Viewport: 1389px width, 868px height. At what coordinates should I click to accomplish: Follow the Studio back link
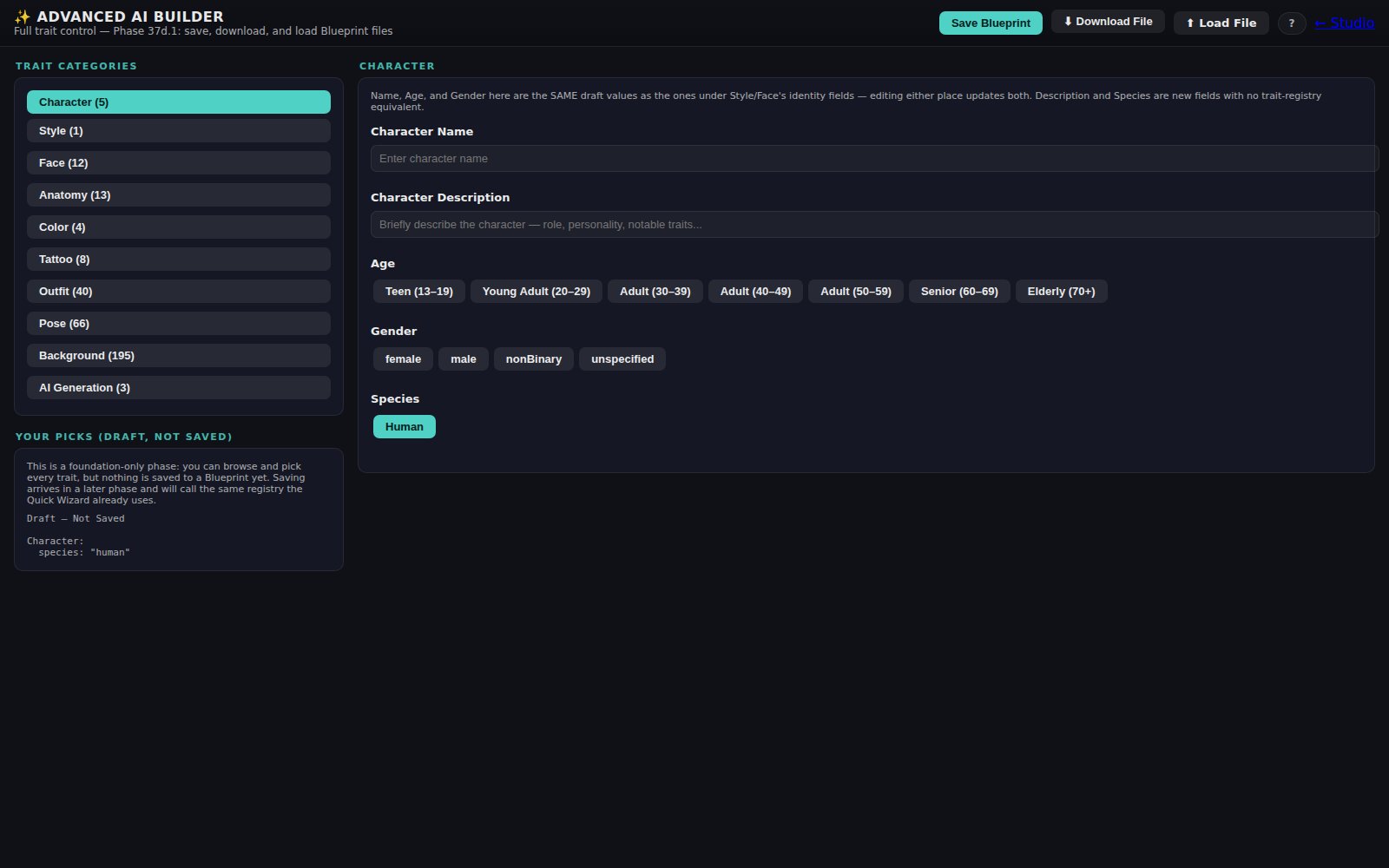pos(1344,23)
